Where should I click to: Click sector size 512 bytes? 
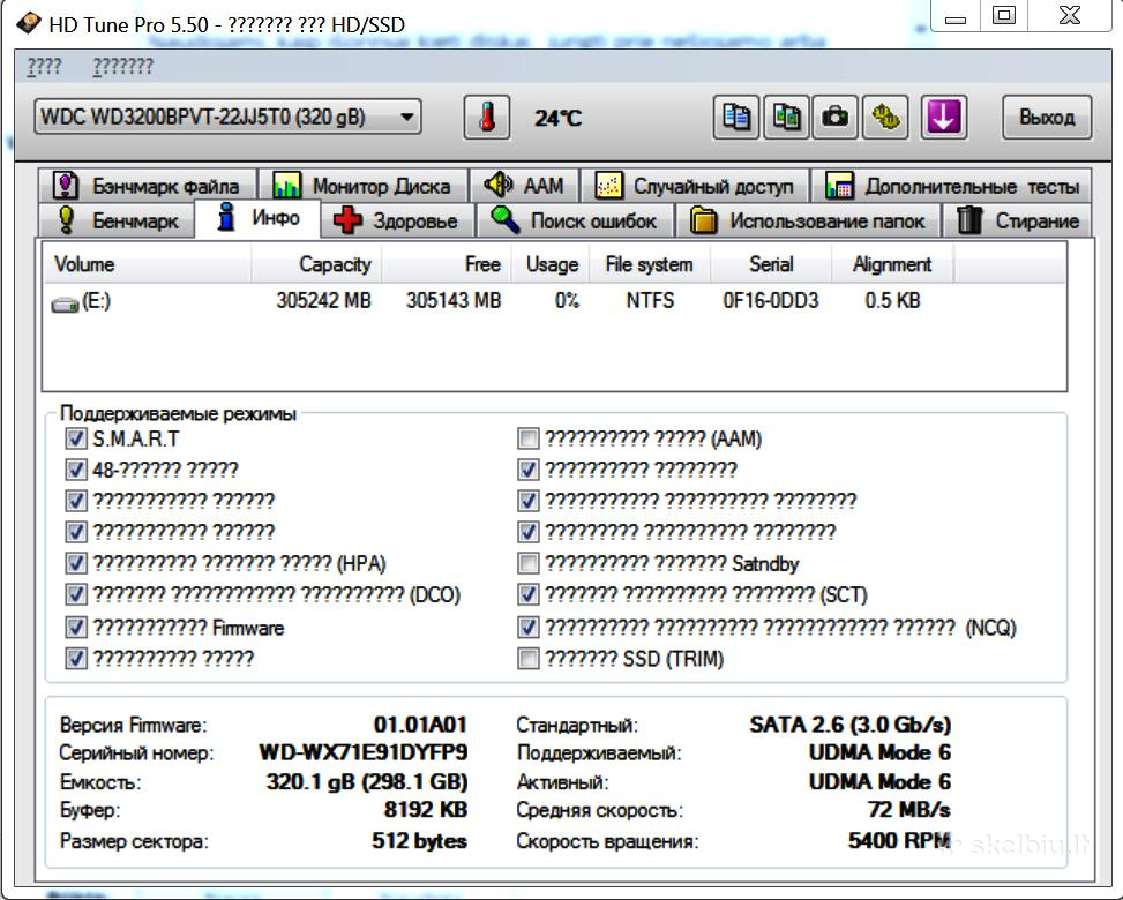(419, 841)
